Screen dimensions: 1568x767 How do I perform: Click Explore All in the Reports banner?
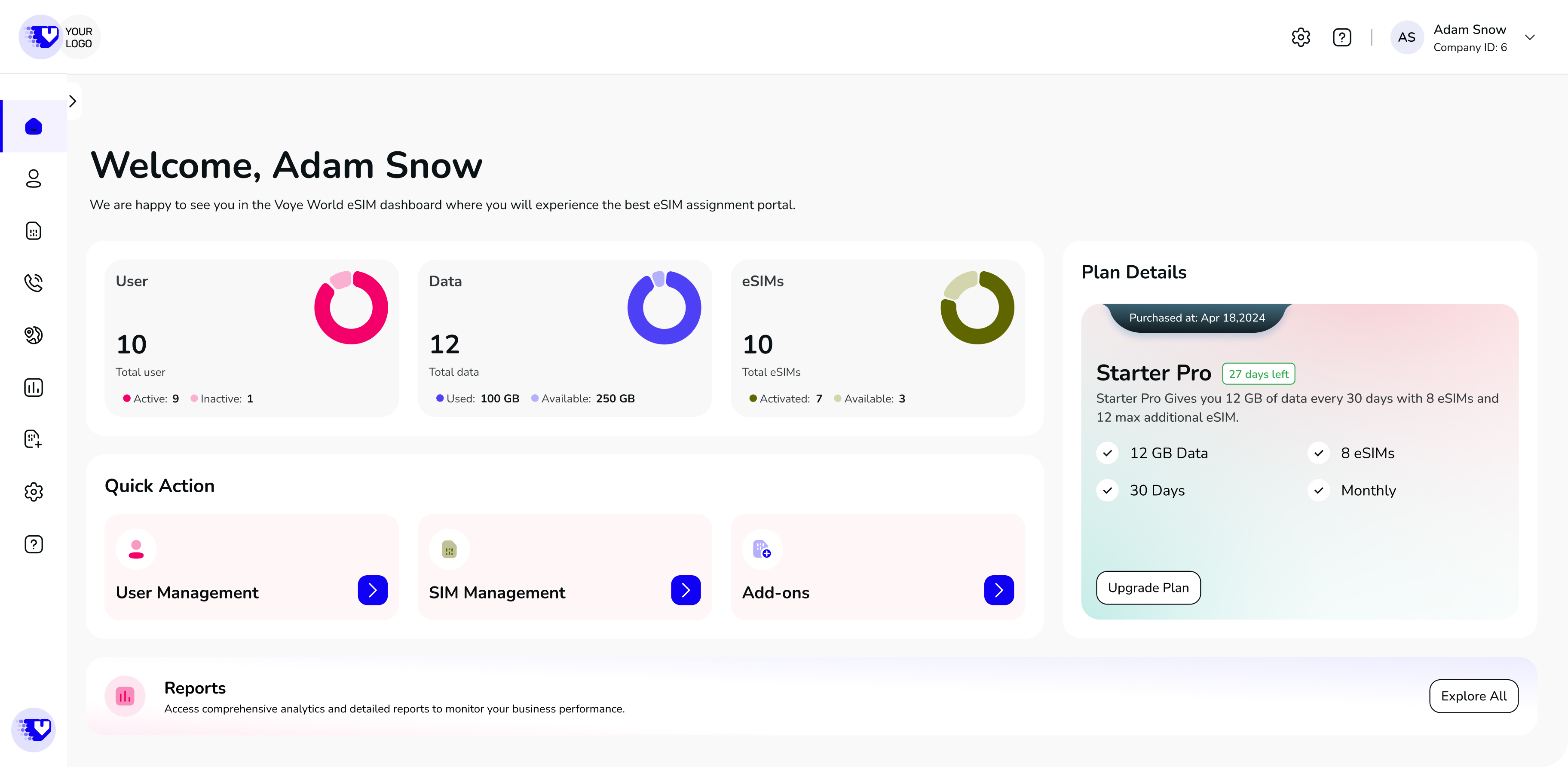(x=1473, y=696)
